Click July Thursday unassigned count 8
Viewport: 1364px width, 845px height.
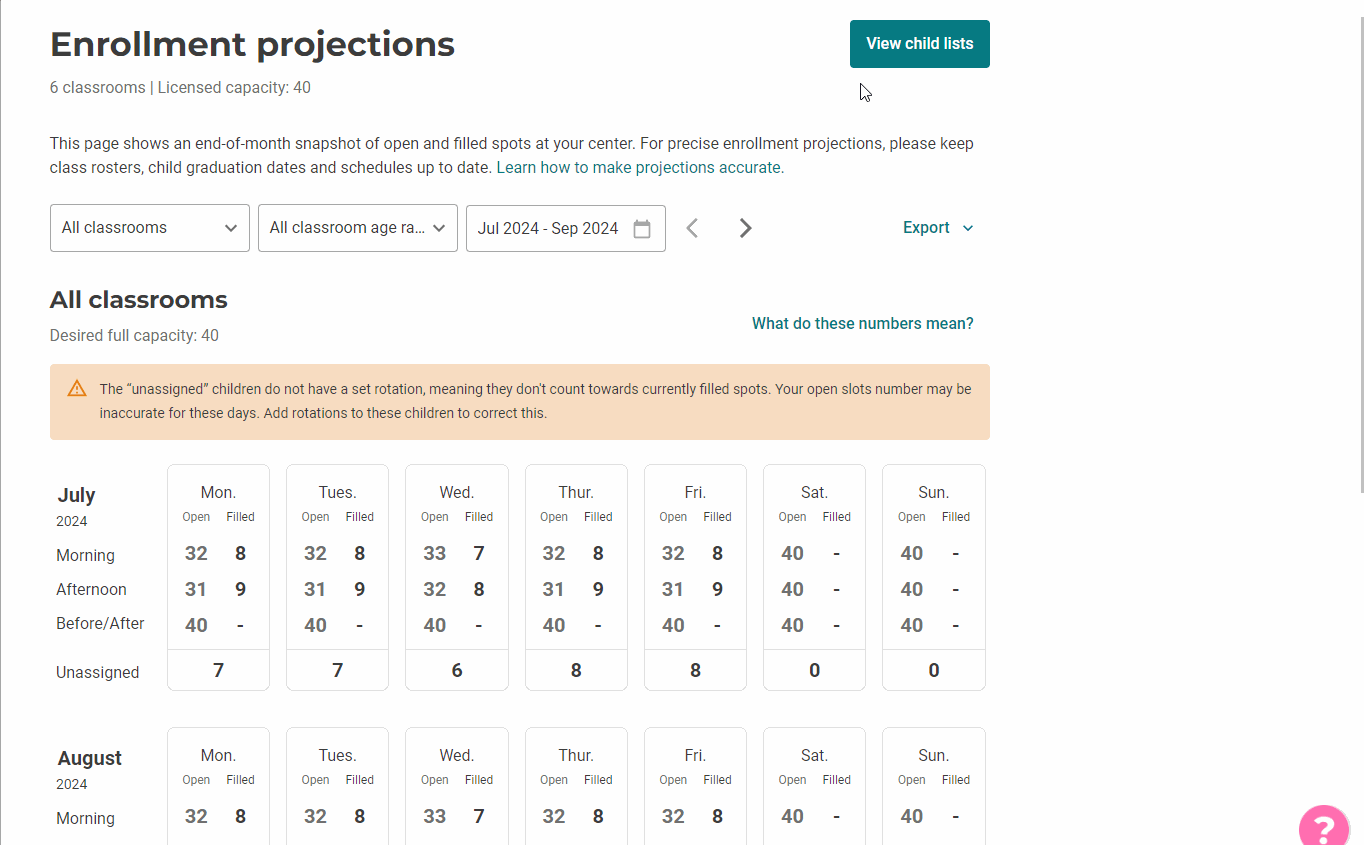pyautogui.click(x=576, y=670)
